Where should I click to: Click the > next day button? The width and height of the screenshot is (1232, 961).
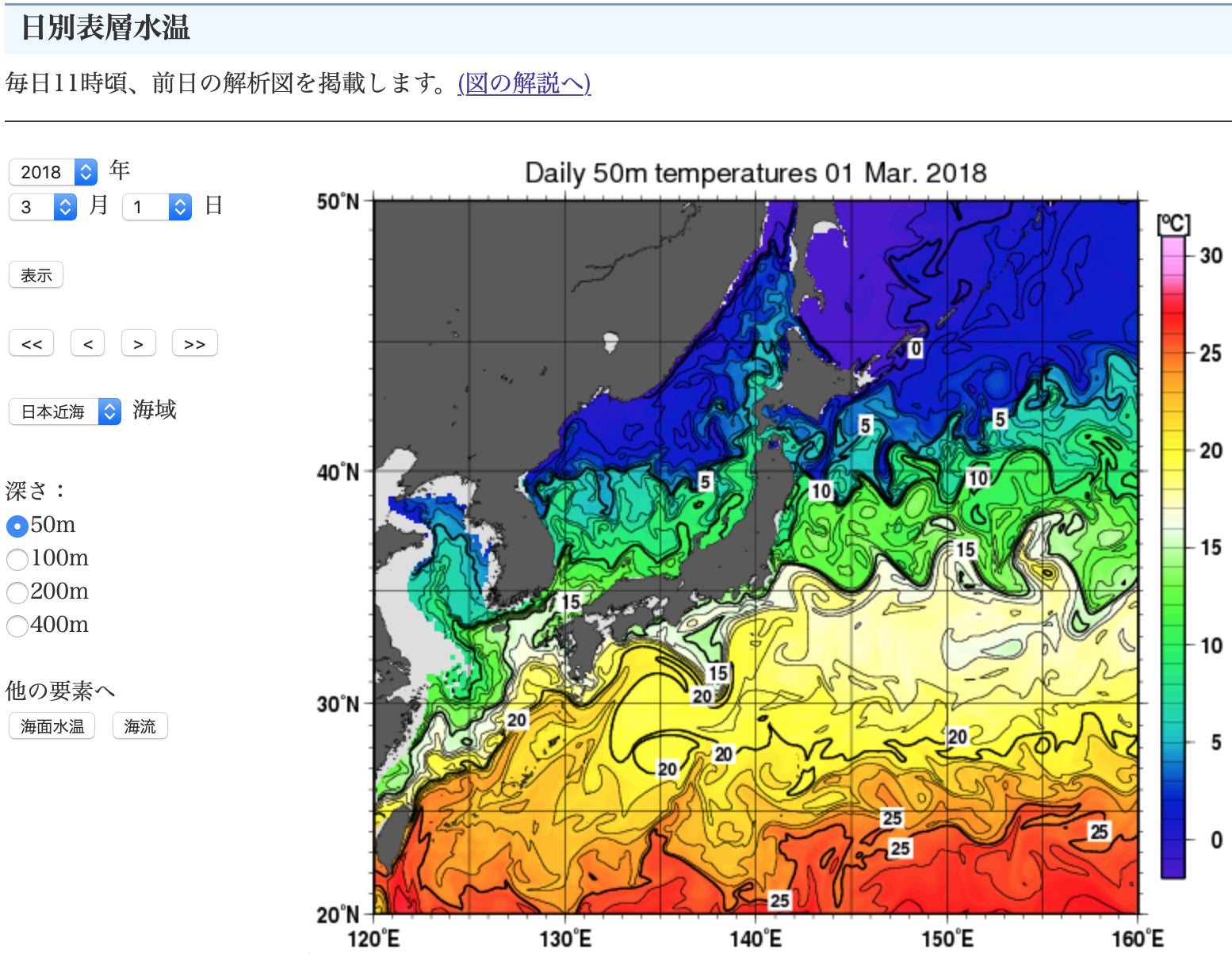(x=139, y=344)
